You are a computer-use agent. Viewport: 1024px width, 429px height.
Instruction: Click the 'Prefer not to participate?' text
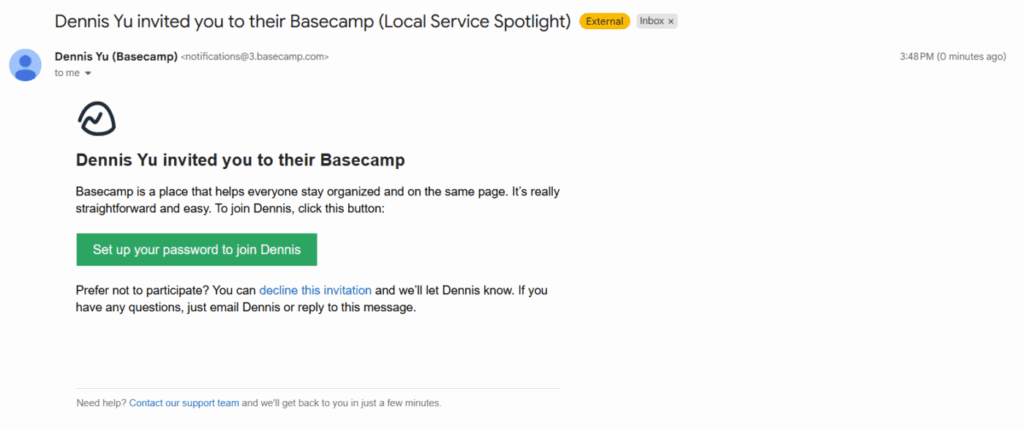(142, 290)
